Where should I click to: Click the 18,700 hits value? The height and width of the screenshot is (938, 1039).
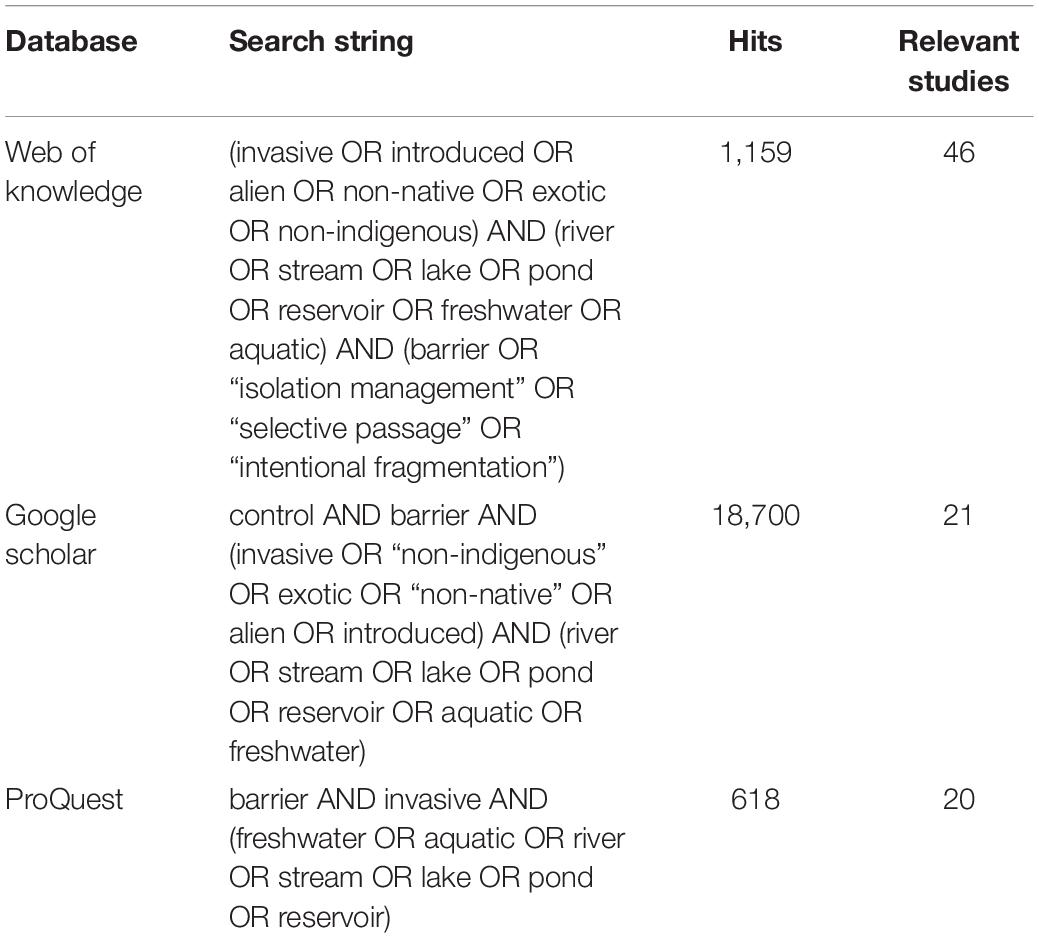[x=755, y=515]
